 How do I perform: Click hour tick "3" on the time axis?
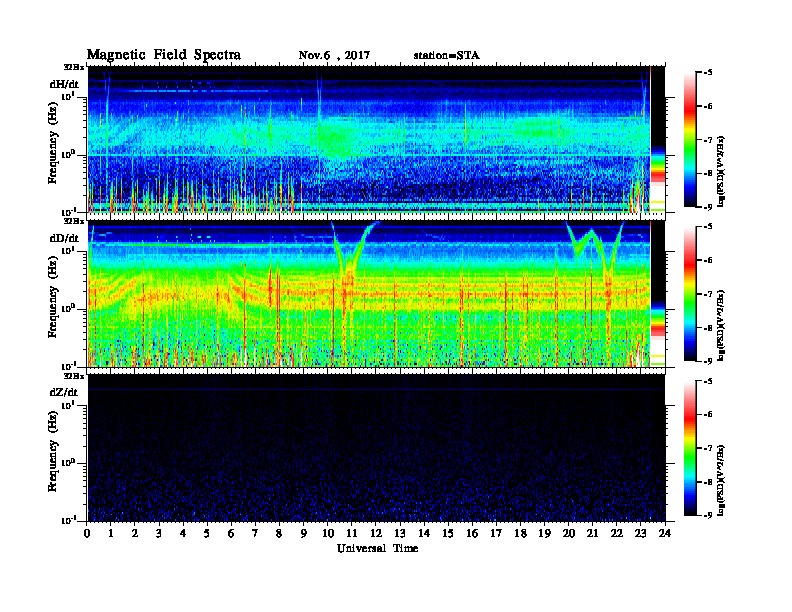pos(159,533)
